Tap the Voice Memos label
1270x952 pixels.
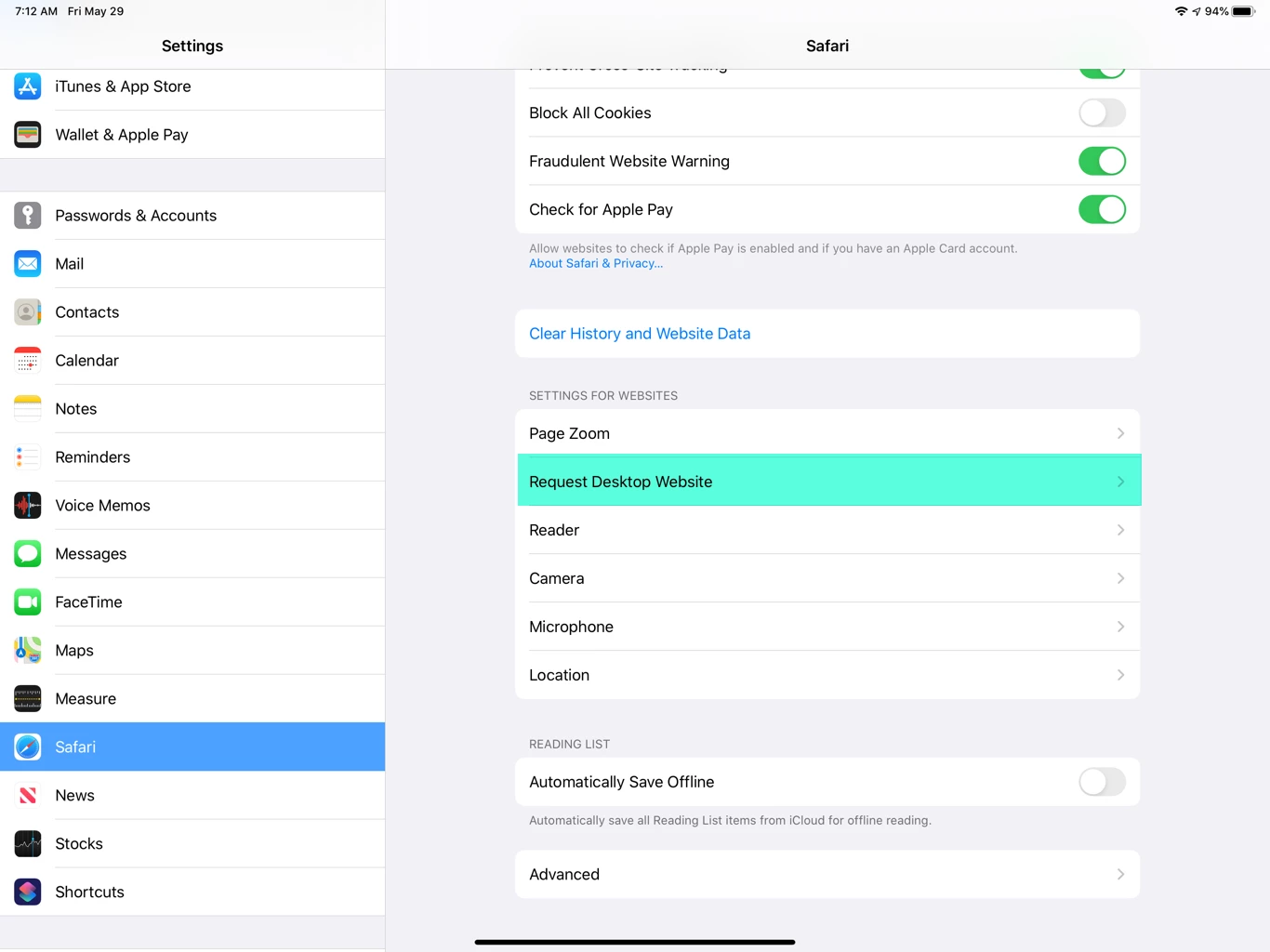[102, 506]
